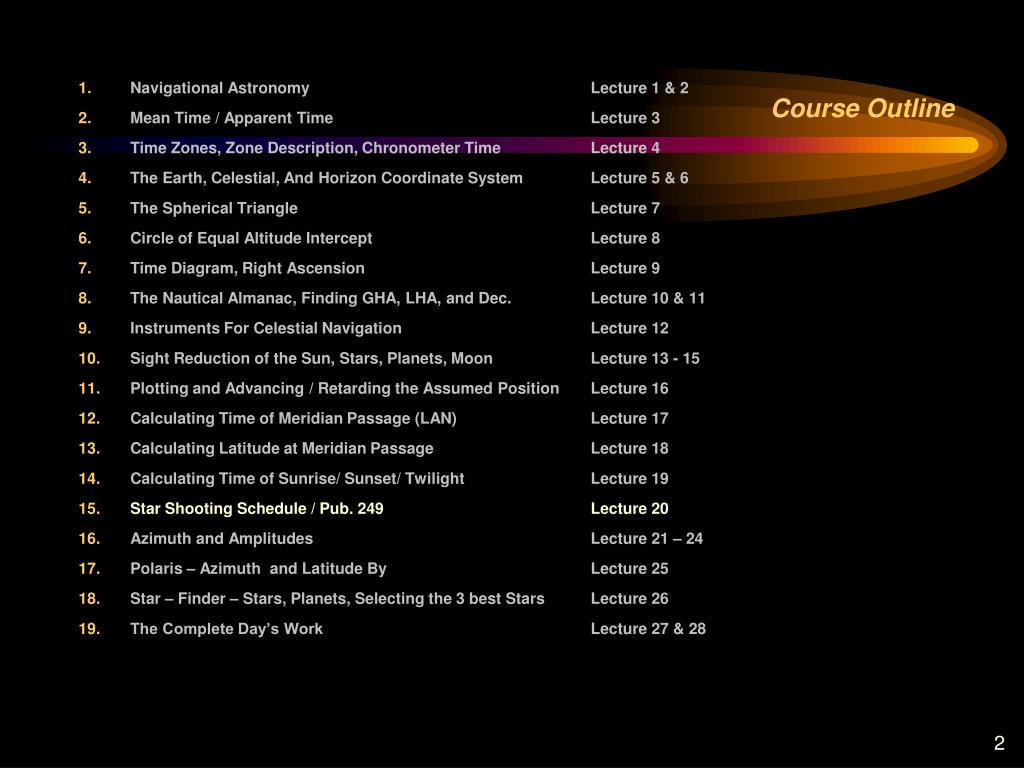Click Azimuth and Amplitudes topic

[x=221, y=539]
